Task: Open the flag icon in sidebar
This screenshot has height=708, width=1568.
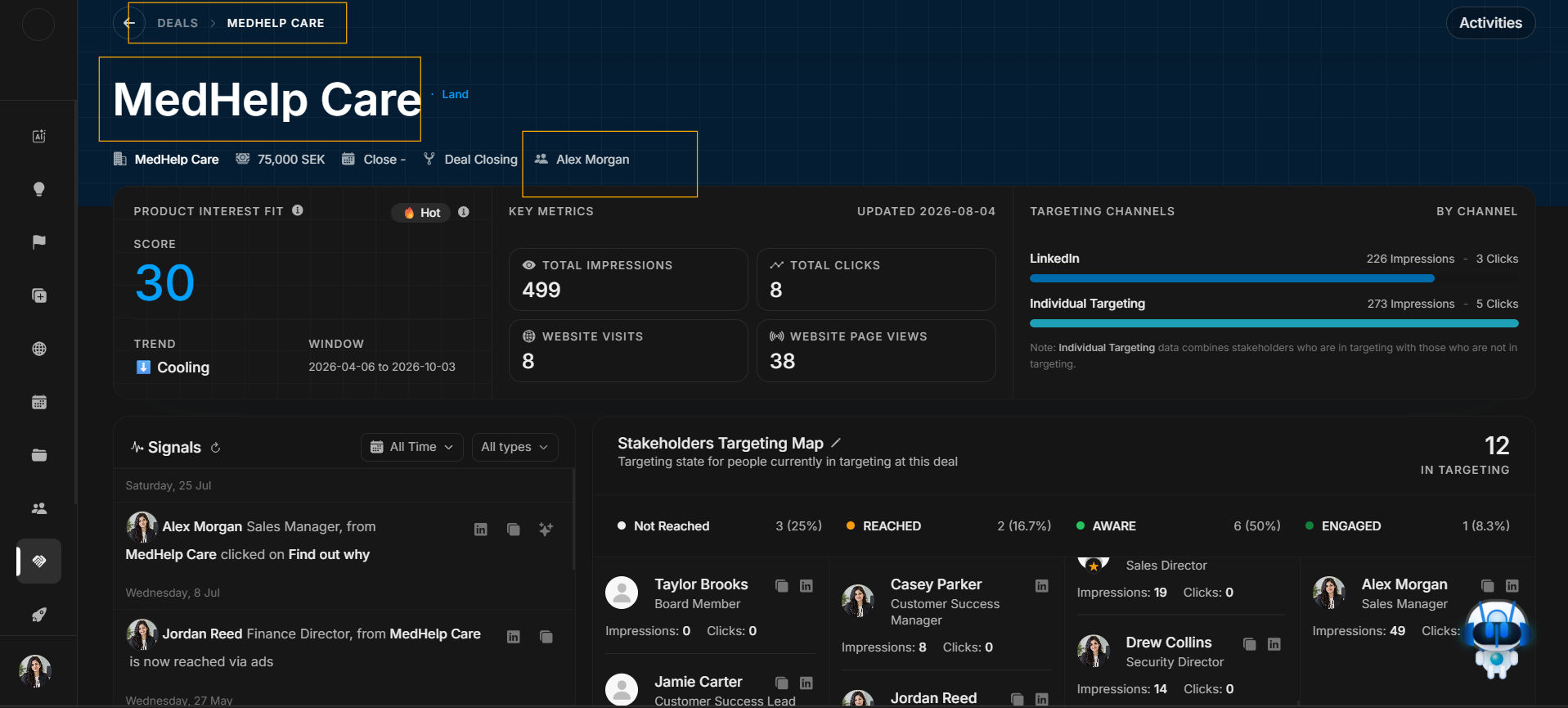Action: [x=38, y=242]
